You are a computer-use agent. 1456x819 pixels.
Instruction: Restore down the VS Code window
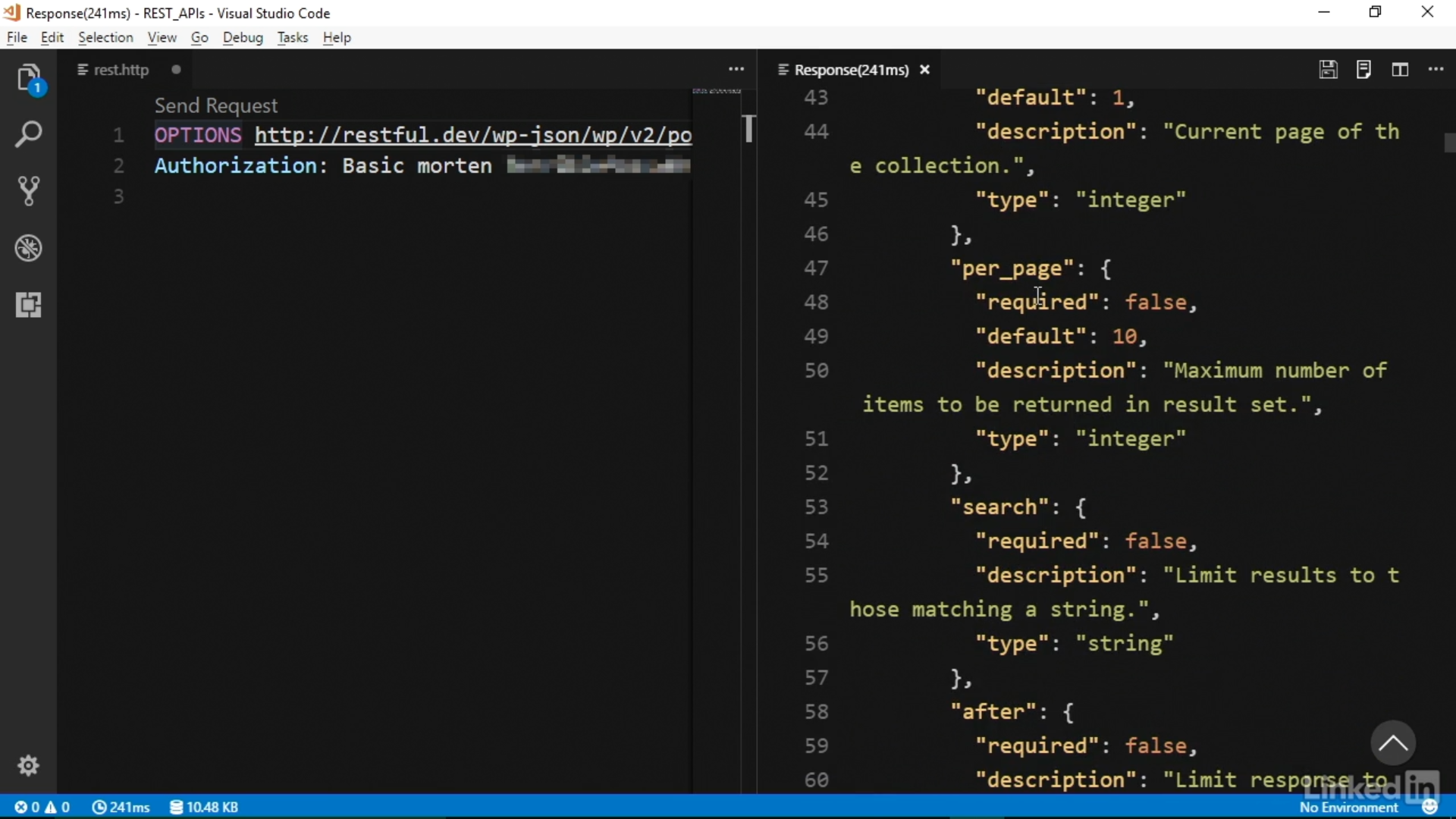click(x=1375, y=12)
